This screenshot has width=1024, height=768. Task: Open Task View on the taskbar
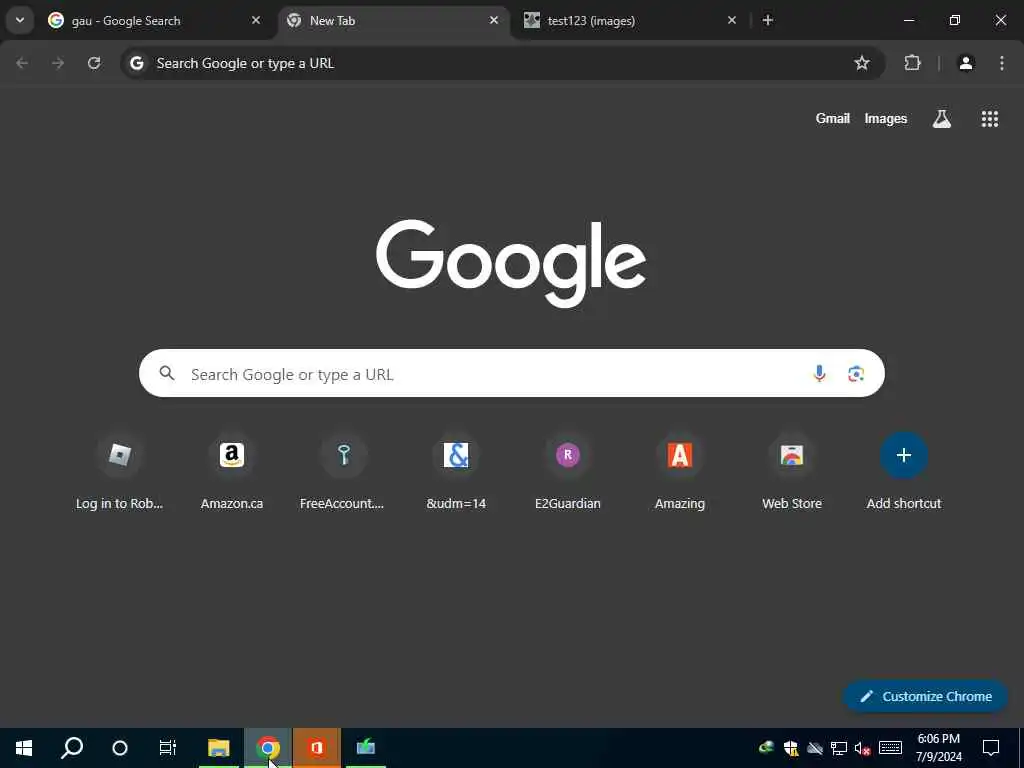168,748
